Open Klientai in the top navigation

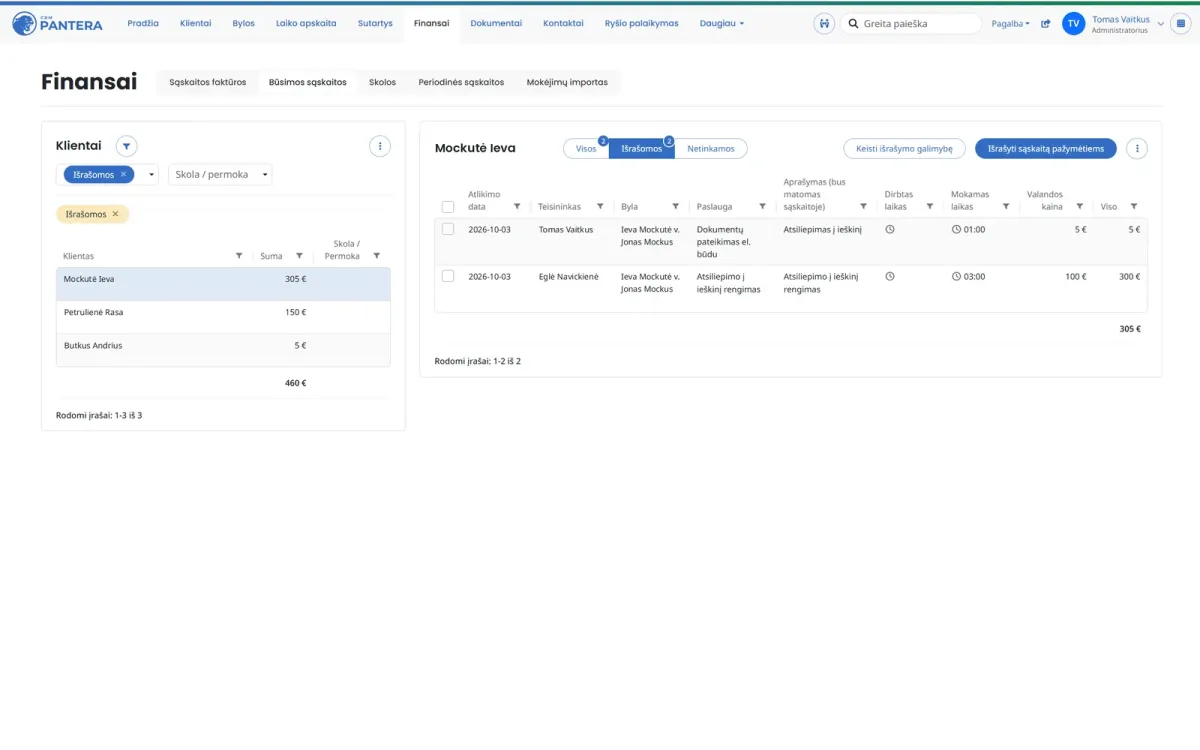click(x=196, y=23)
